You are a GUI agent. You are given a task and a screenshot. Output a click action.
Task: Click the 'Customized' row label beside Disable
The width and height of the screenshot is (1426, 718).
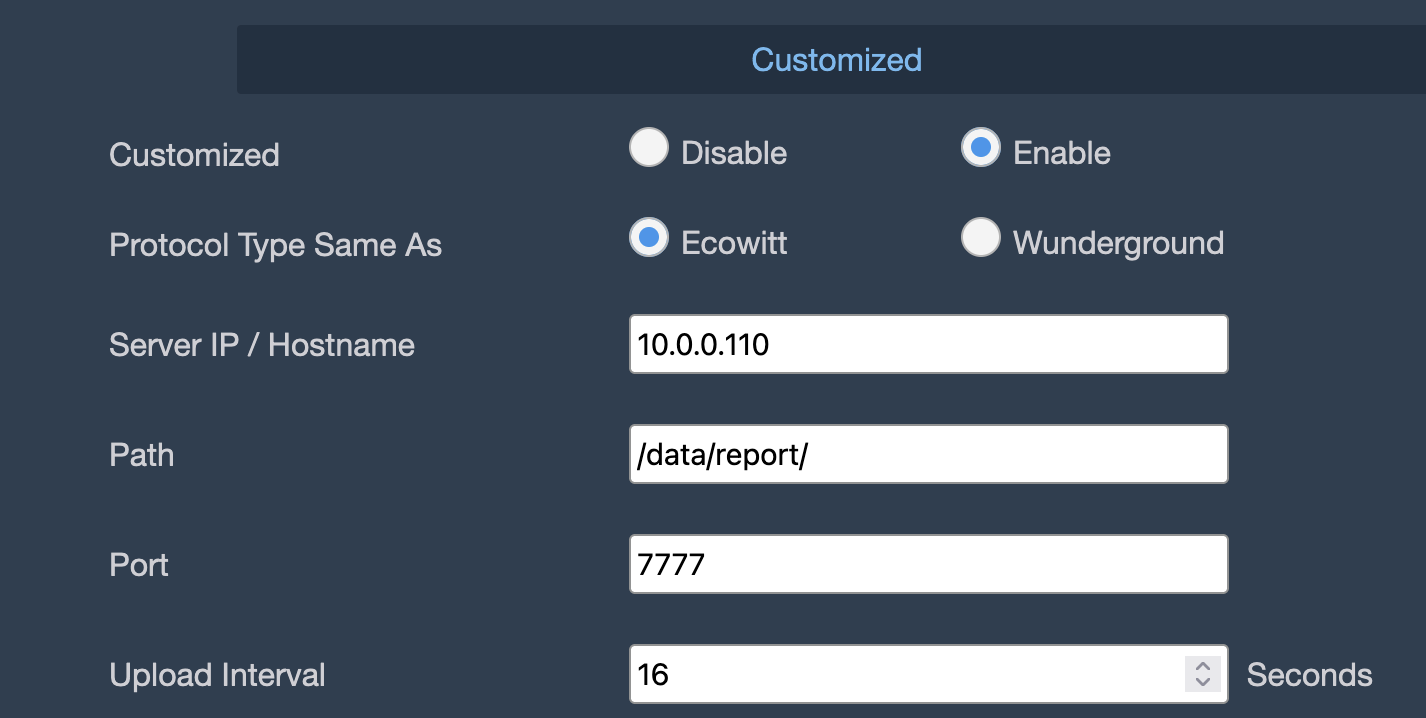click(194, 156)
